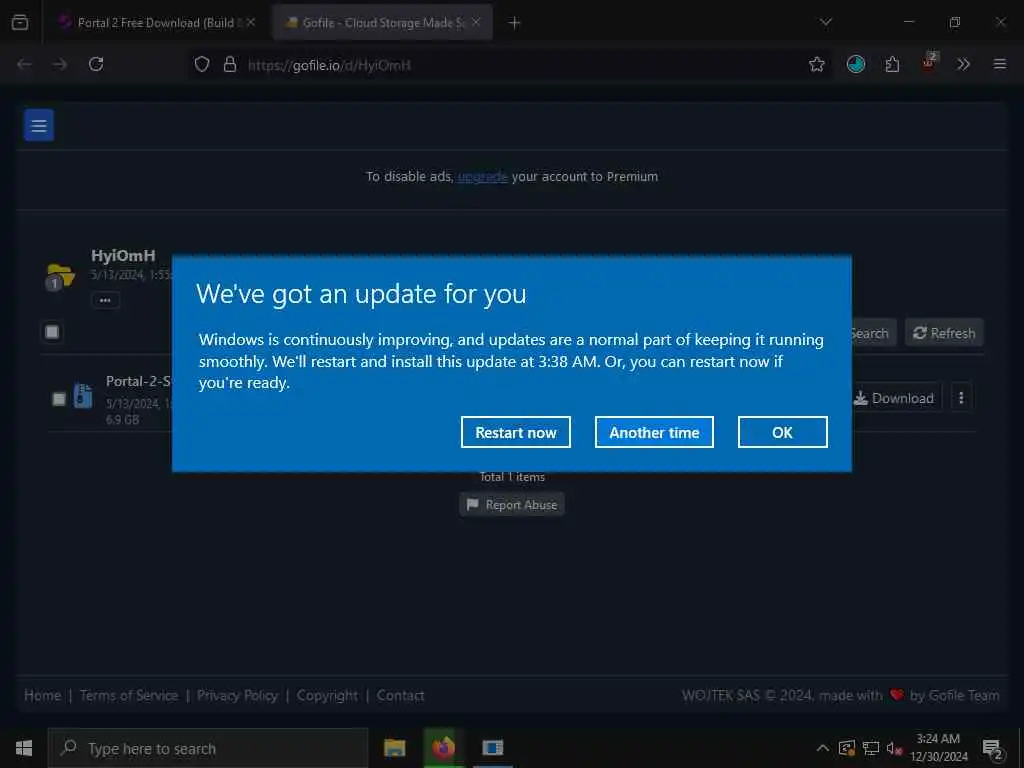Close the Gofile tab
Viewport: 1024px width, 768px height.
[x=476, y=22]
